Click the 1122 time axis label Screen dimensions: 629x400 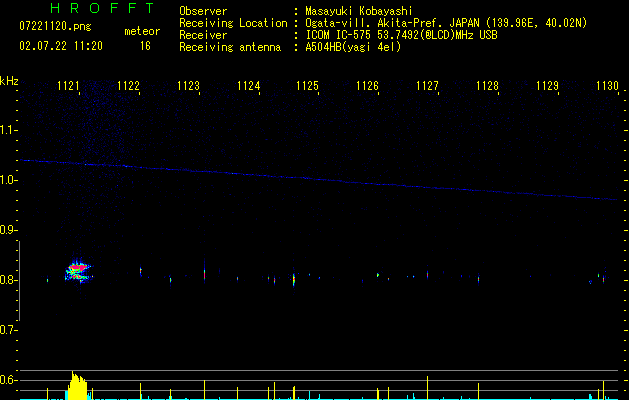click(128, 86)
